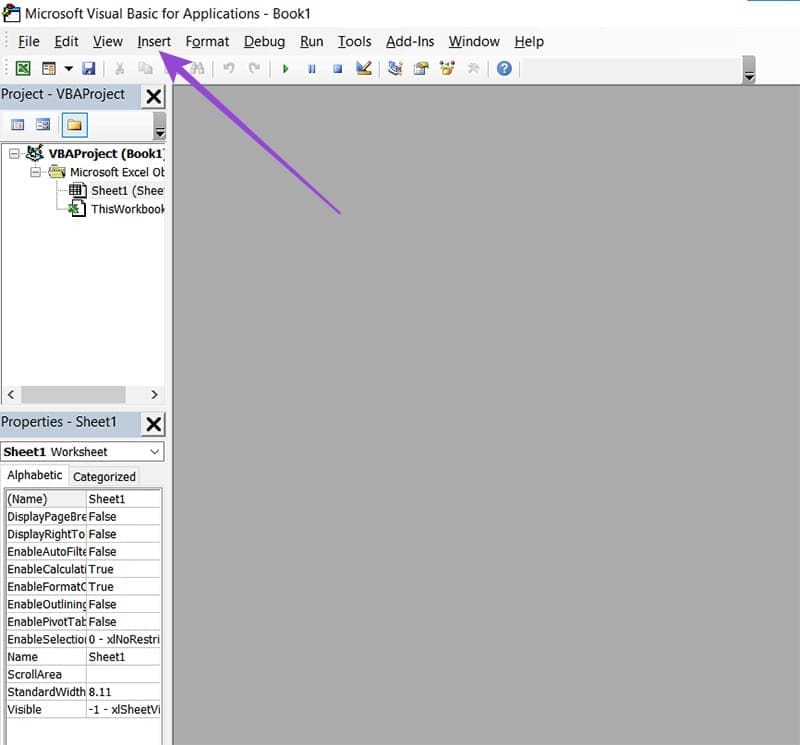Click the View Microsoft Excel icon
Screen dimensions: 800x745
[23, 68]
